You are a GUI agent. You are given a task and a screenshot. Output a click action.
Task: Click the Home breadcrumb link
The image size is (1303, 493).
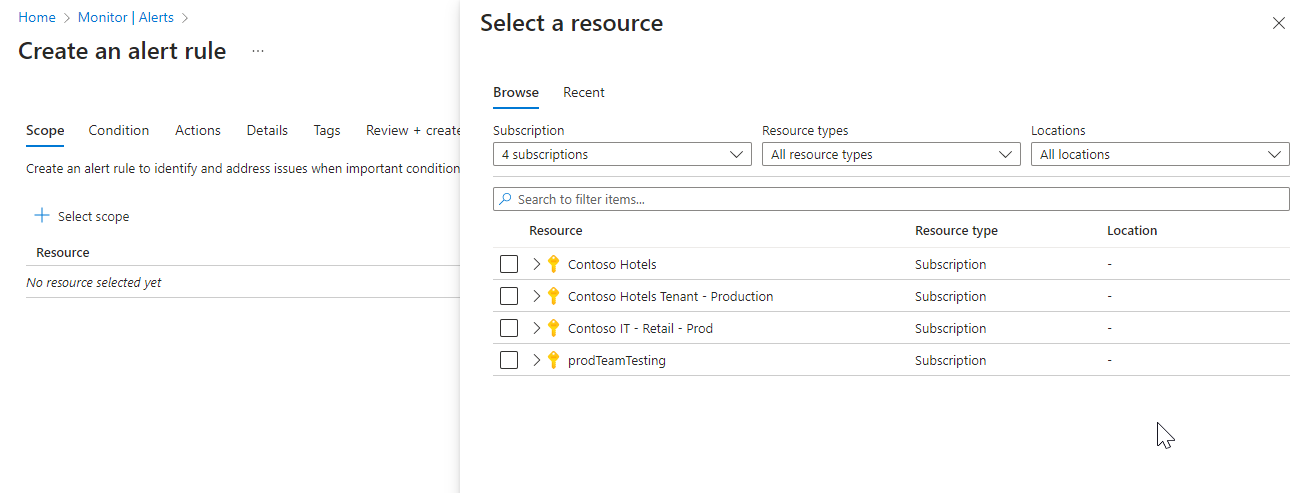pos(37,17)
